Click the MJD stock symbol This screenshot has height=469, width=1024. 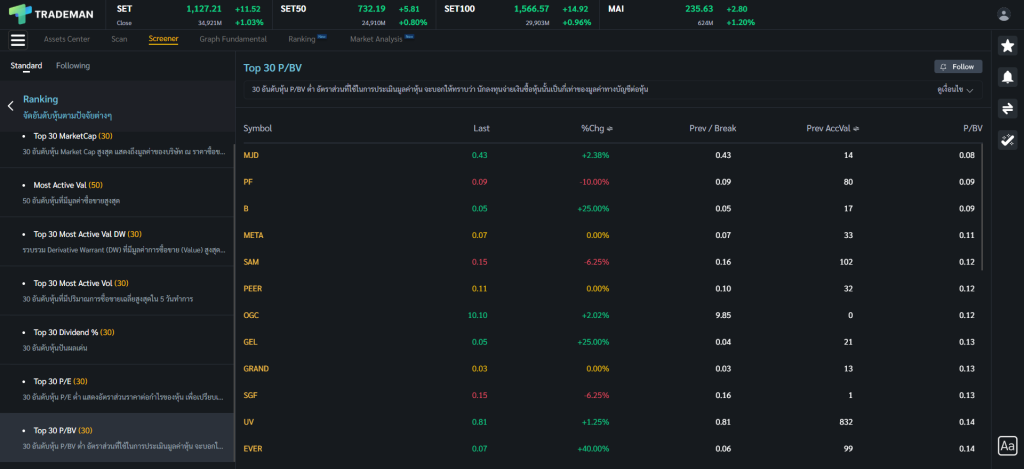(x=251, y=155)
